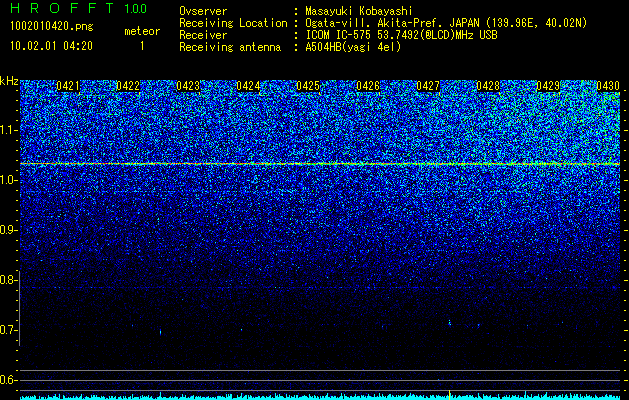Viewport: 629px width, 400px height.
Task: Click the yellow spike in the bottom power graph
Action: [x=449, y=394]
